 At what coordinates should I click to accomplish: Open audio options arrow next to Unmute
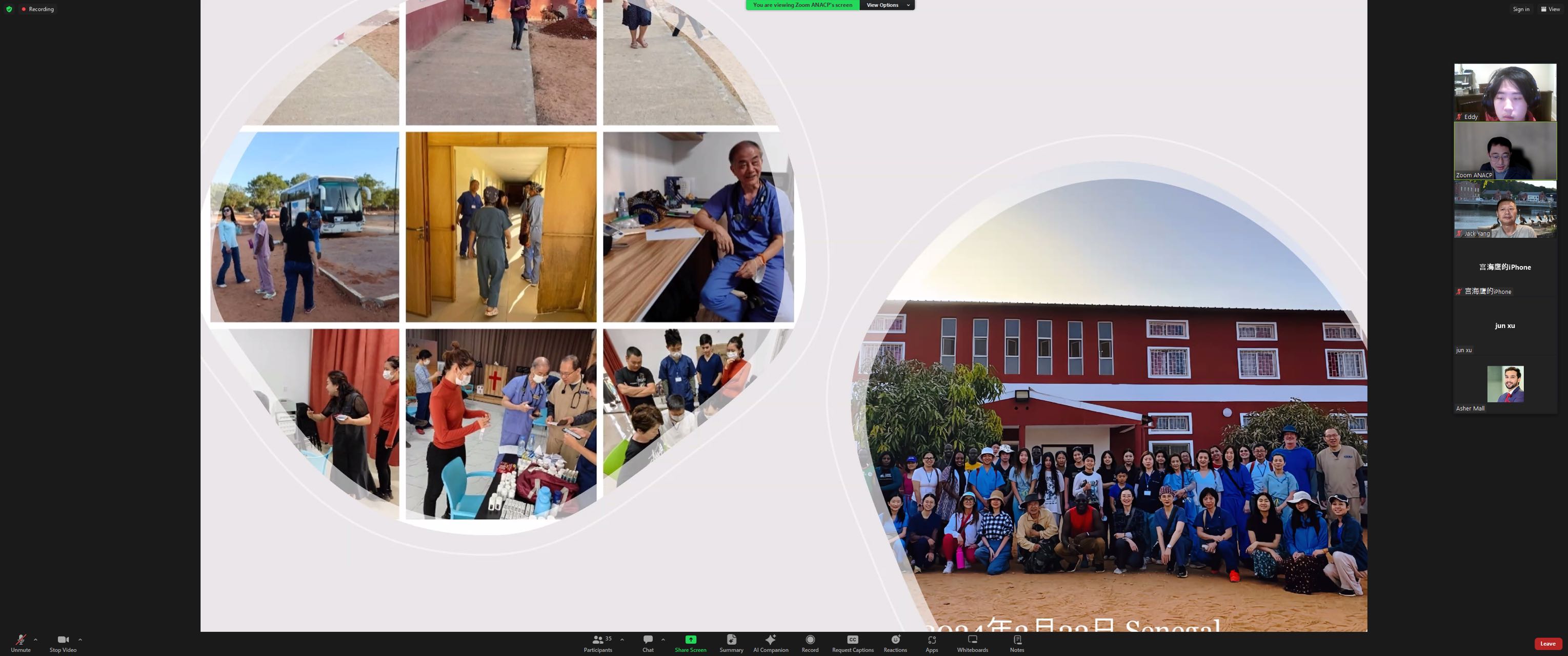[x=36, y=640]
